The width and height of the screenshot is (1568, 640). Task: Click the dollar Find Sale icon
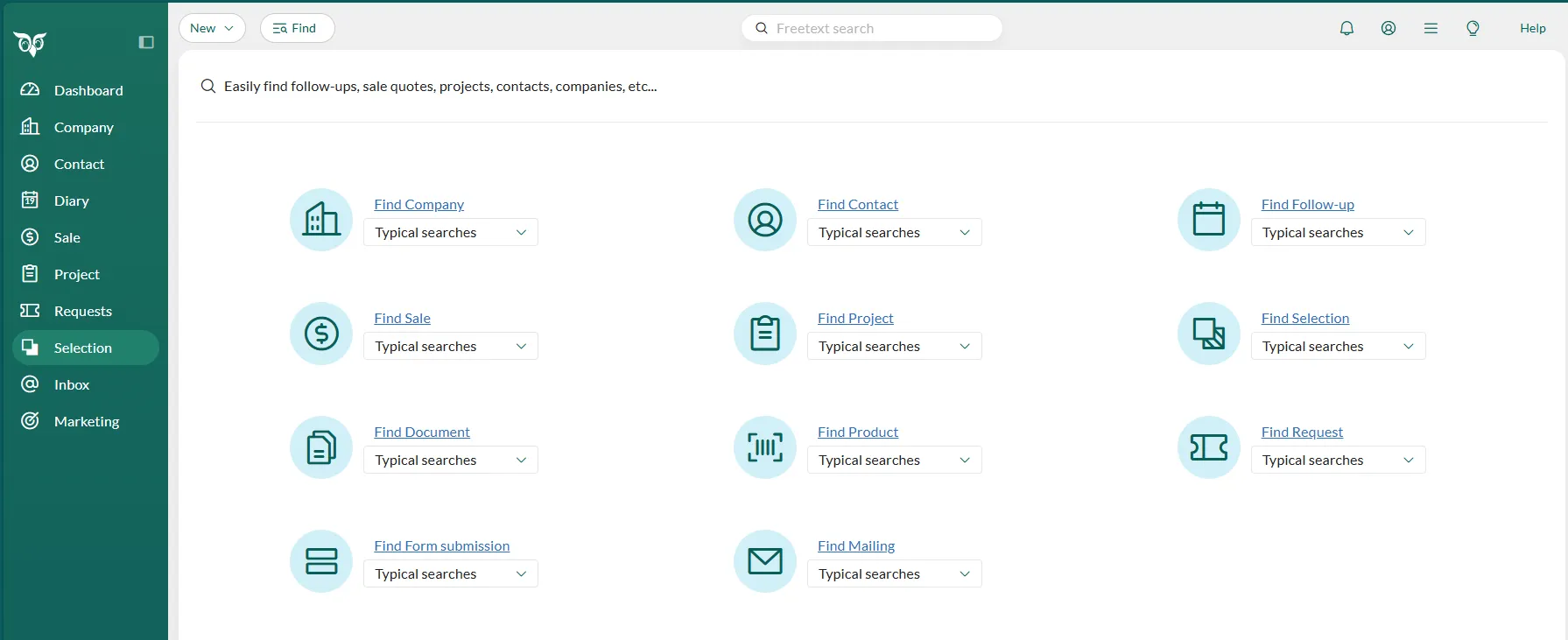coord(321,334)
